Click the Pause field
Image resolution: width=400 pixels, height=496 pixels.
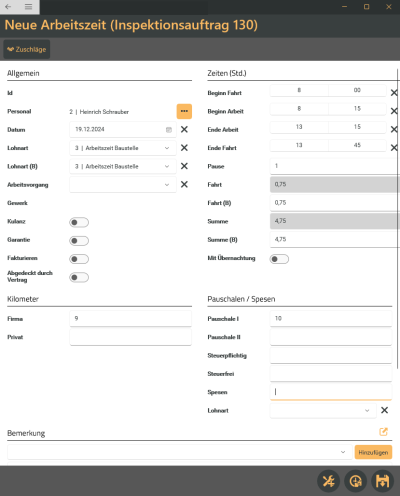334,166
